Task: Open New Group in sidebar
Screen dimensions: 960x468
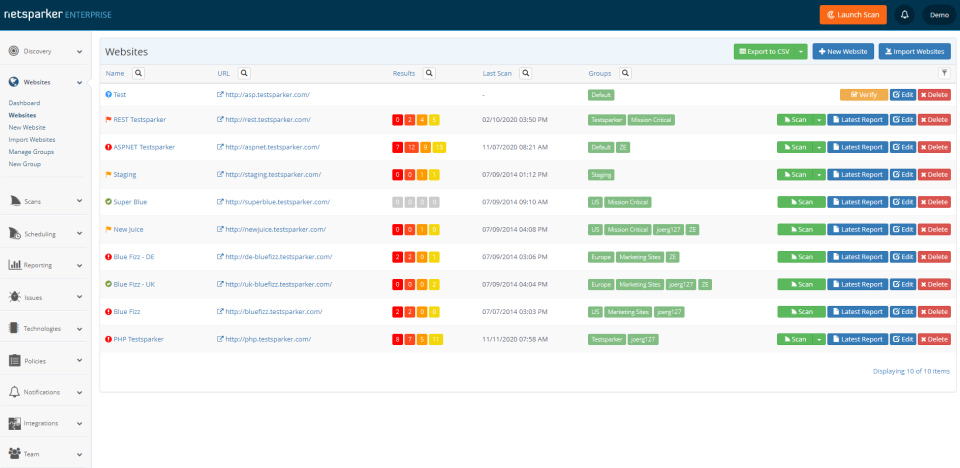Action: 24,164
